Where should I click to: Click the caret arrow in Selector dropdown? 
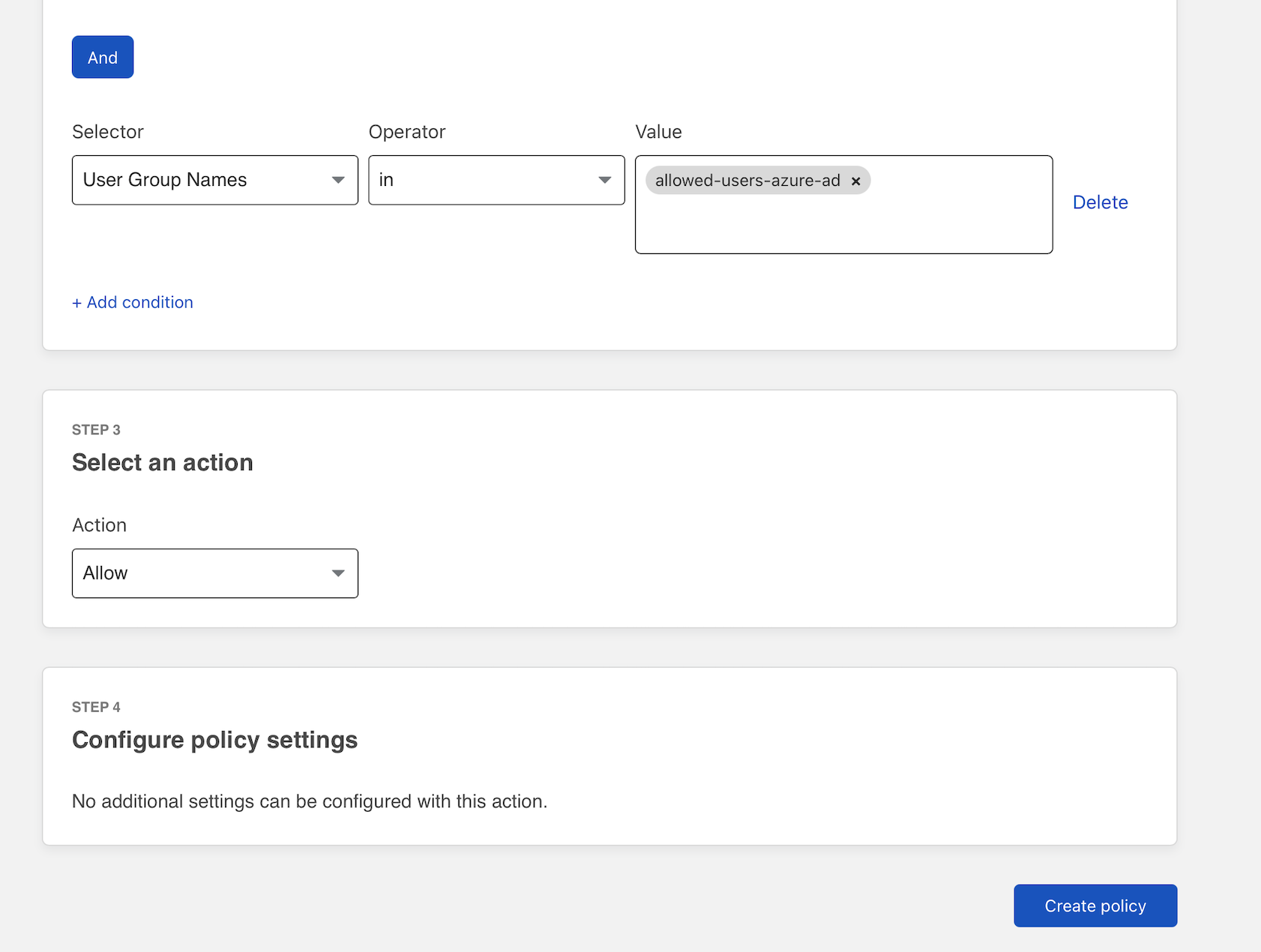(x=338, y=180)
